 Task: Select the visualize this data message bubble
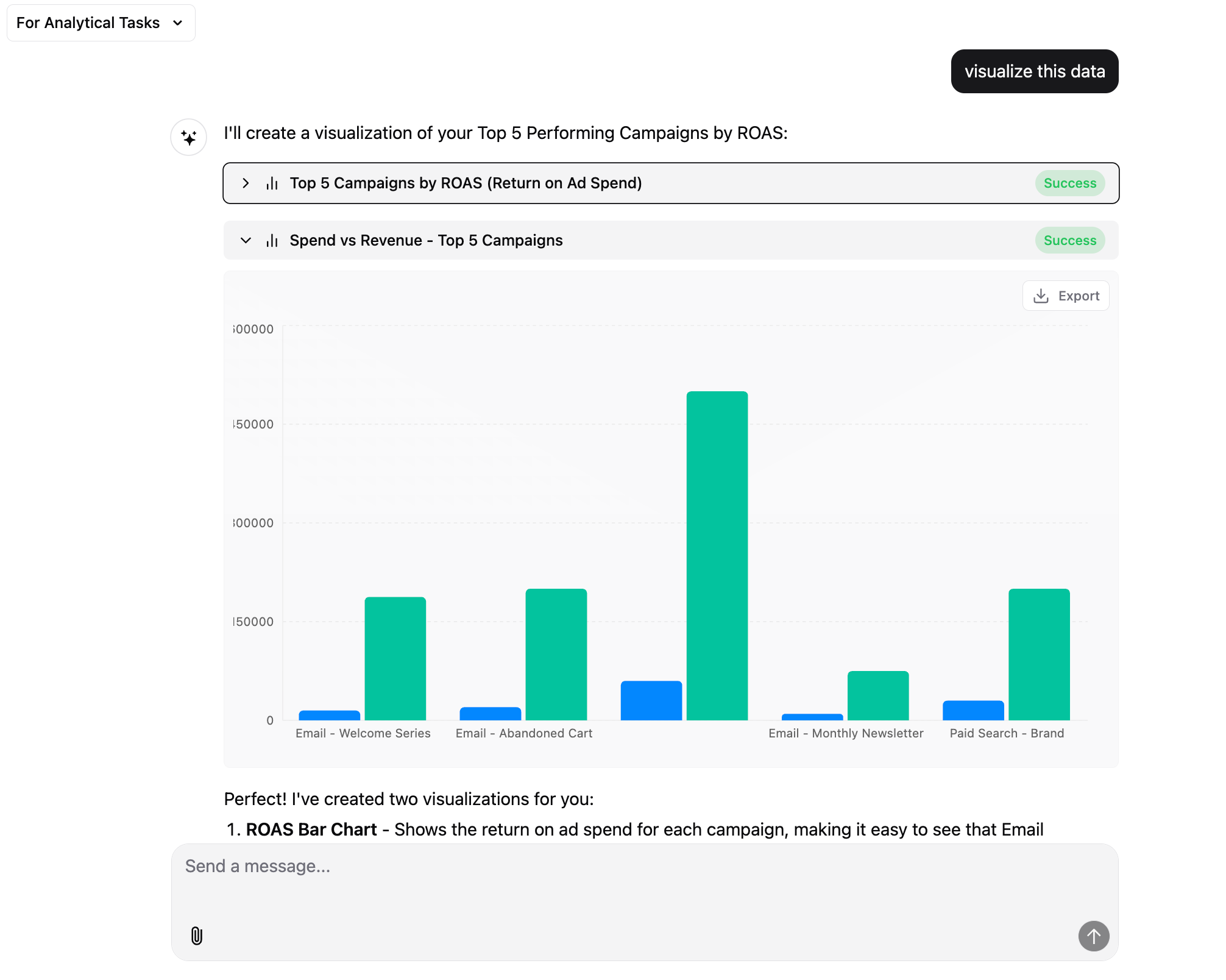click(1034, 71)
